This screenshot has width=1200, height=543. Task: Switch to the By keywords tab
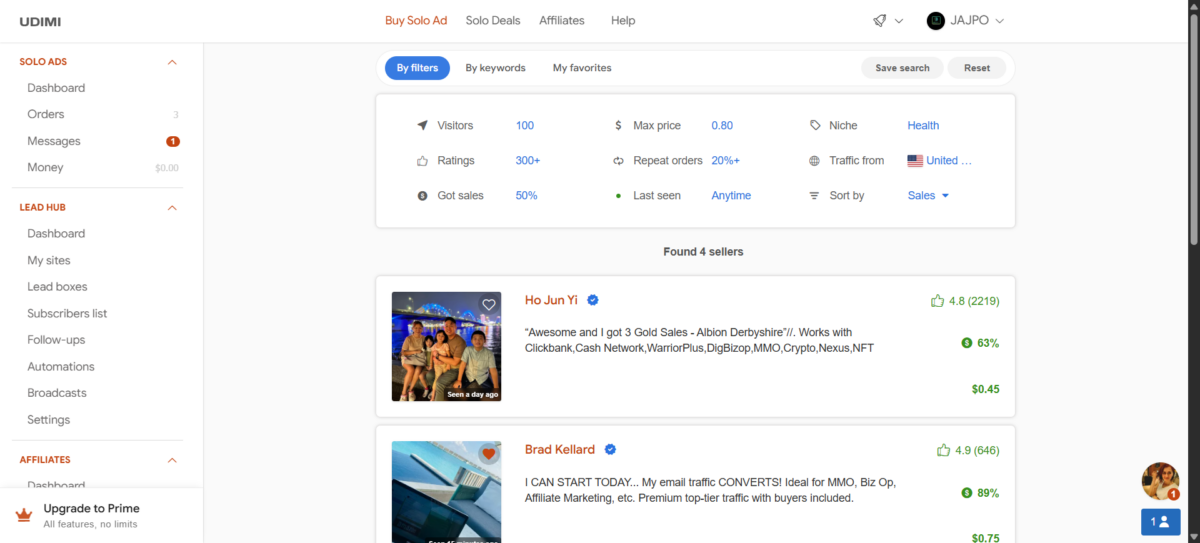point(495,68)
